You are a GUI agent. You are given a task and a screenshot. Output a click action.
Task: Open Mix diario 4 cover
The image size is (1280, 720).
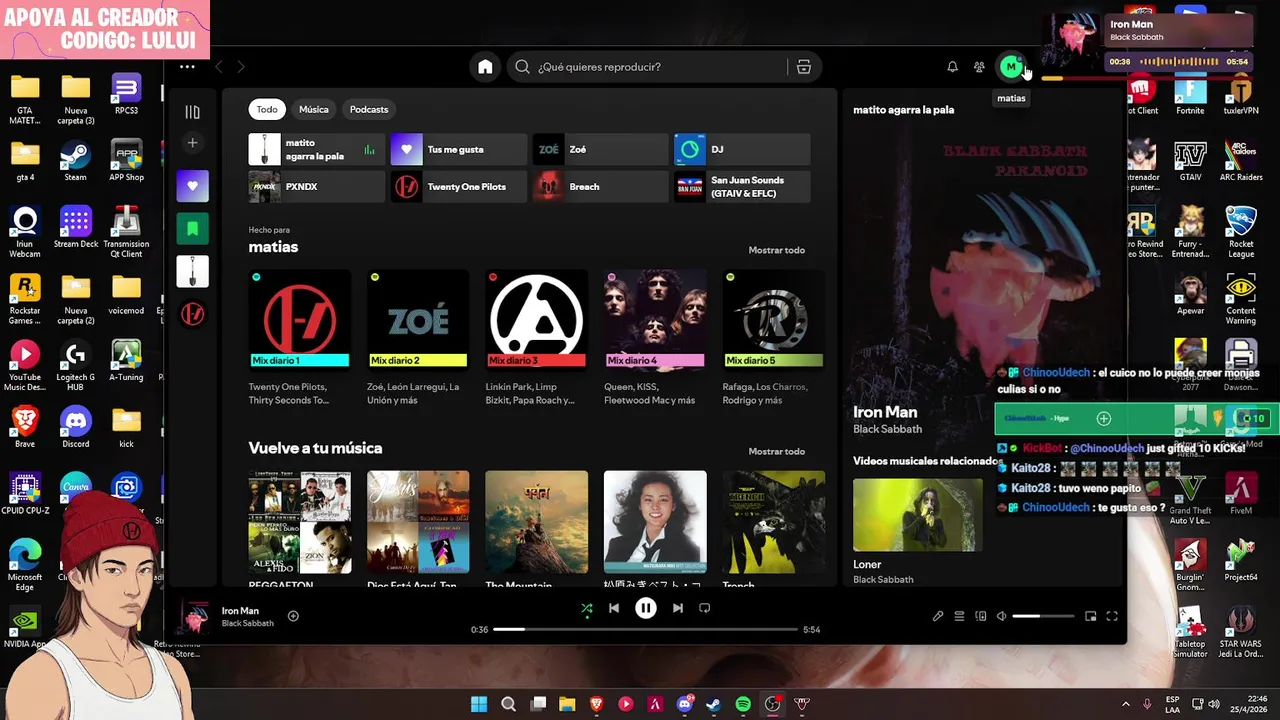[655, 319]
